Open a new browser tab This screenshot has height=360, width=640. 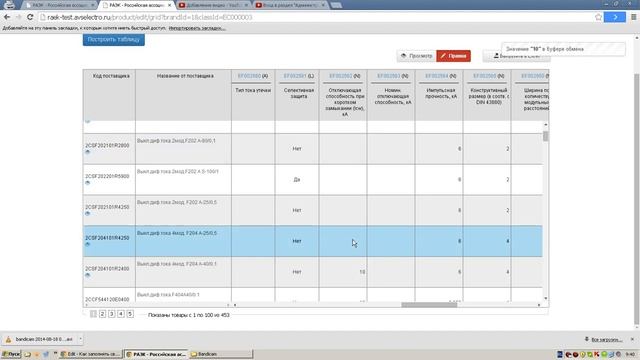[x=336, y=5]
